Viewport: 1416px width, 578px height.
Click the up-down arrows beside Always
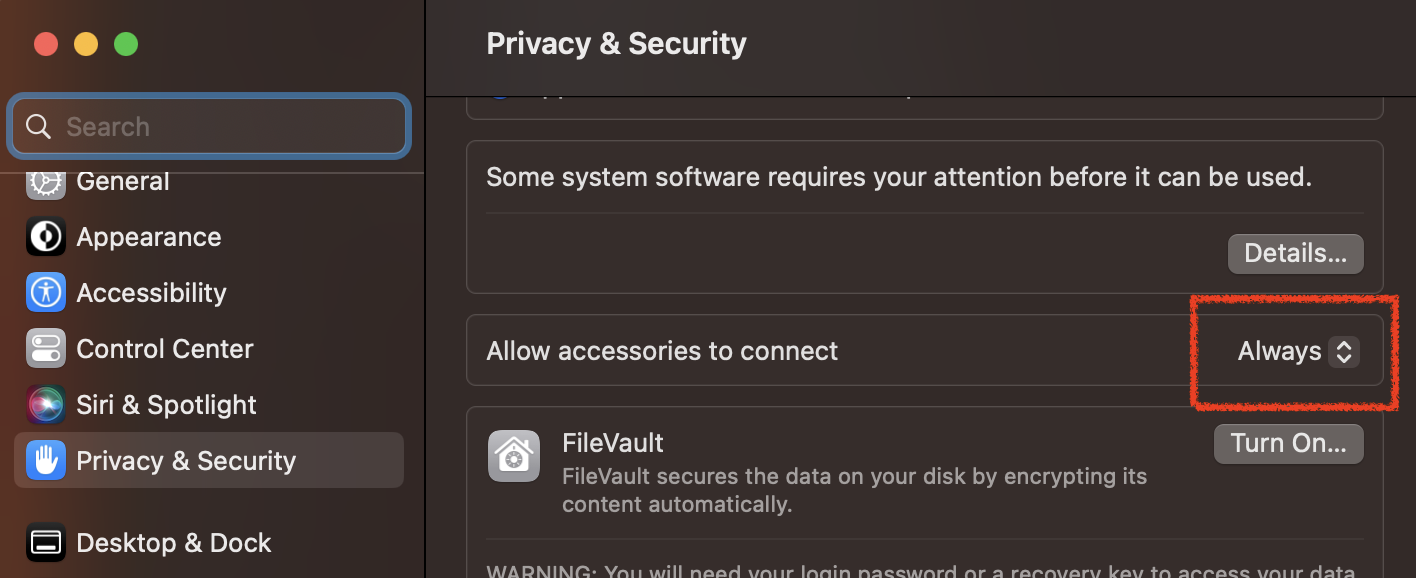point(1344,352)
